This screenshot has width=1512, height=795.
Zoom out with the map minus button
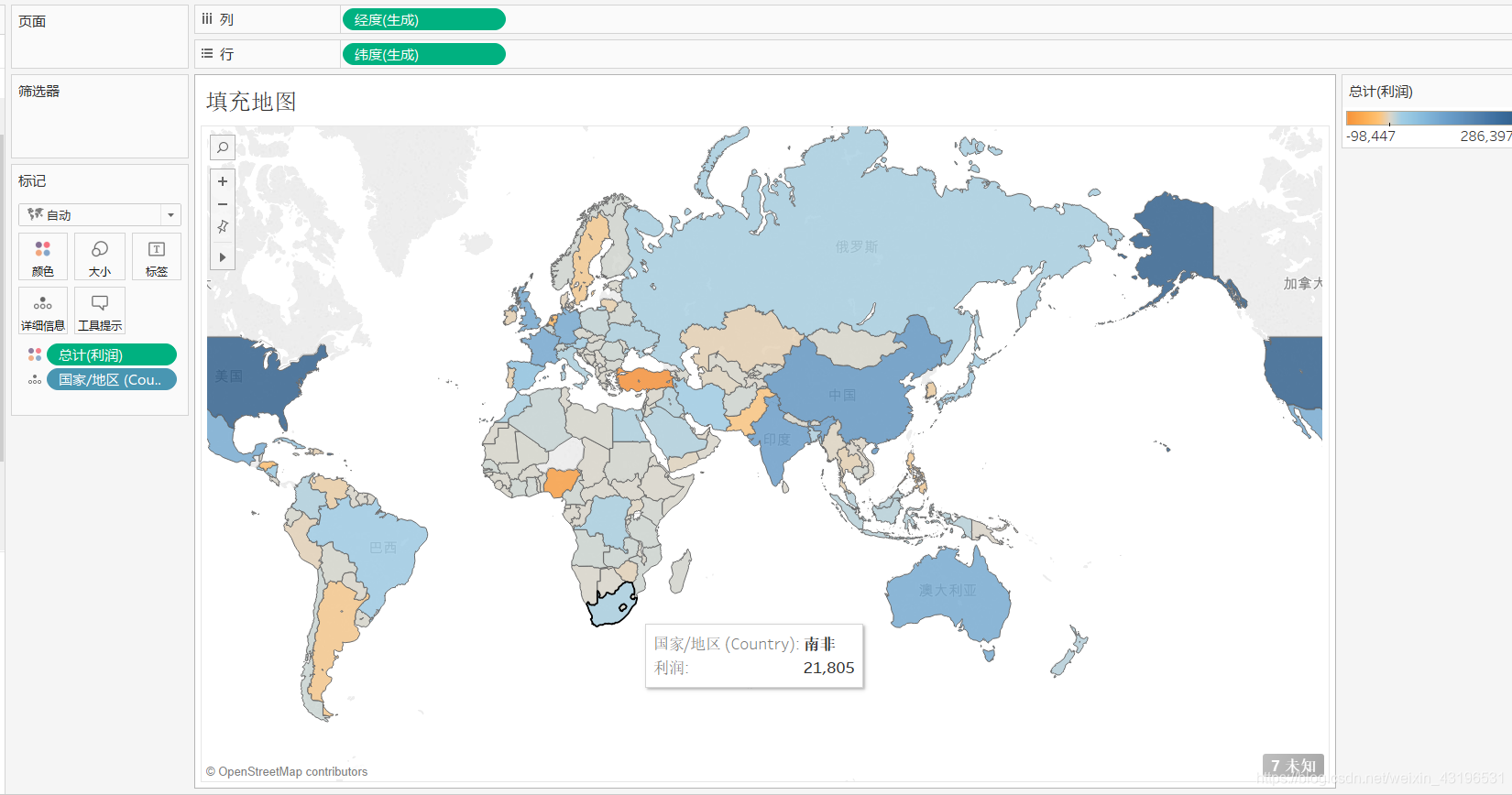(x=222, y=204)
